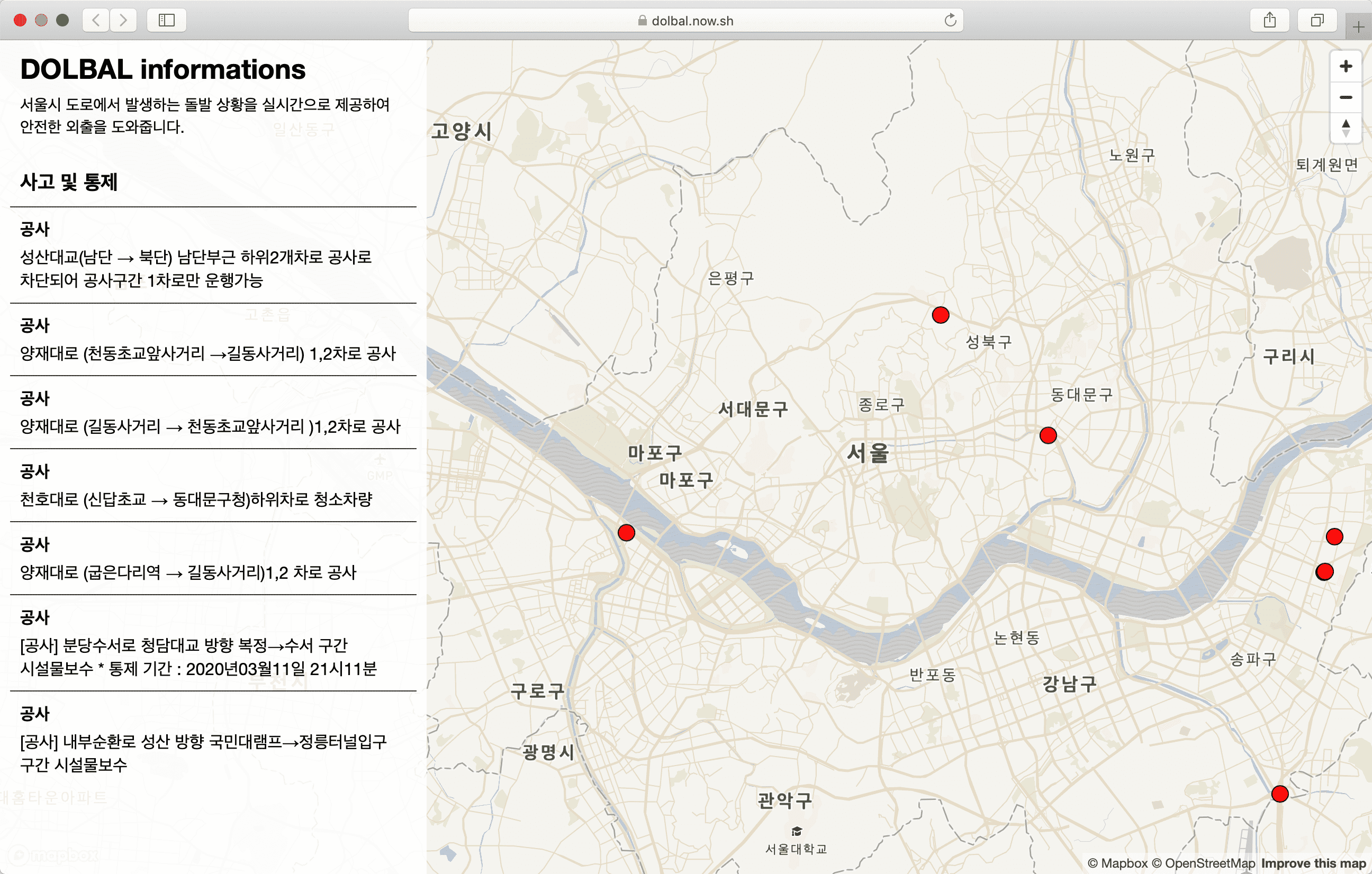
Task: Reset map bearing with compass button
Action: [1345, 128]
